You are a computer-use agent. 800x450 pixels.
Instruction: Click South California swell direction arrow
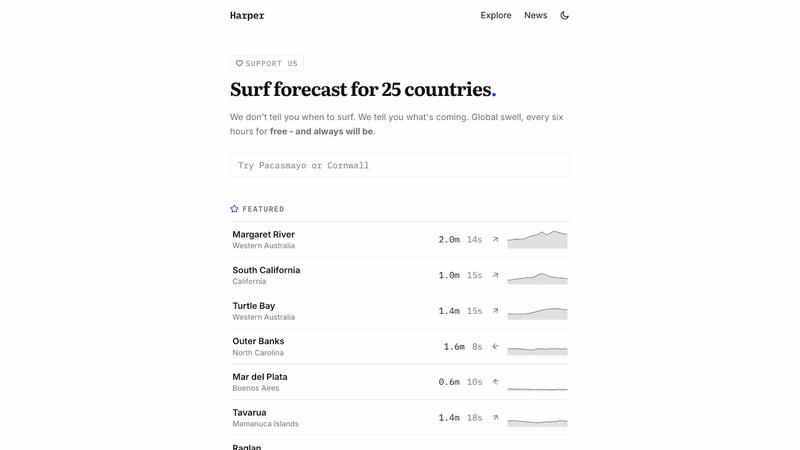(x=495, y=275)
